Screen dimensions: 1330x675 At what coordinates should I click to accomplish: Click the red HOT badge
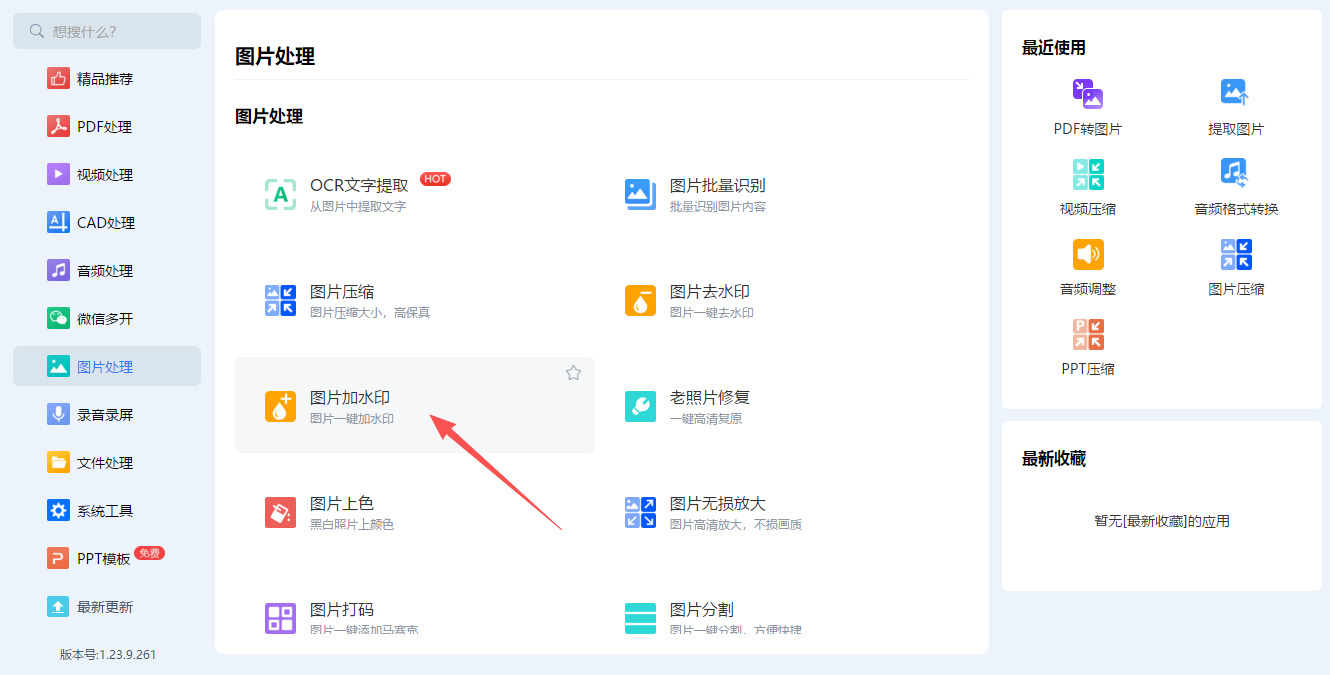(x=435, y=179)
